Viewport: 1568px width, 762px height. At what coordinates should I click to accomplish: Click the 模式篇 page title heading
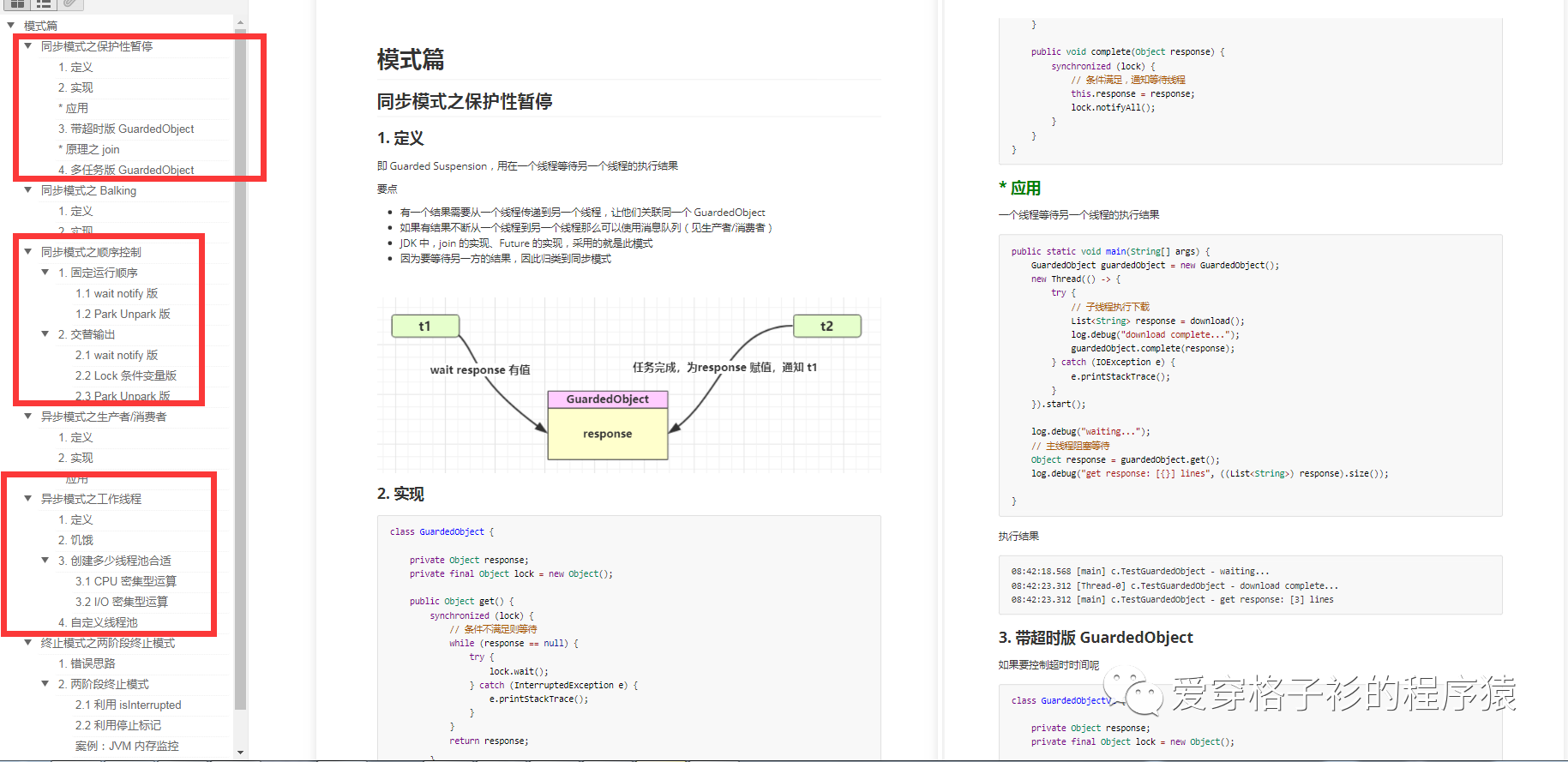coord(411,60)
